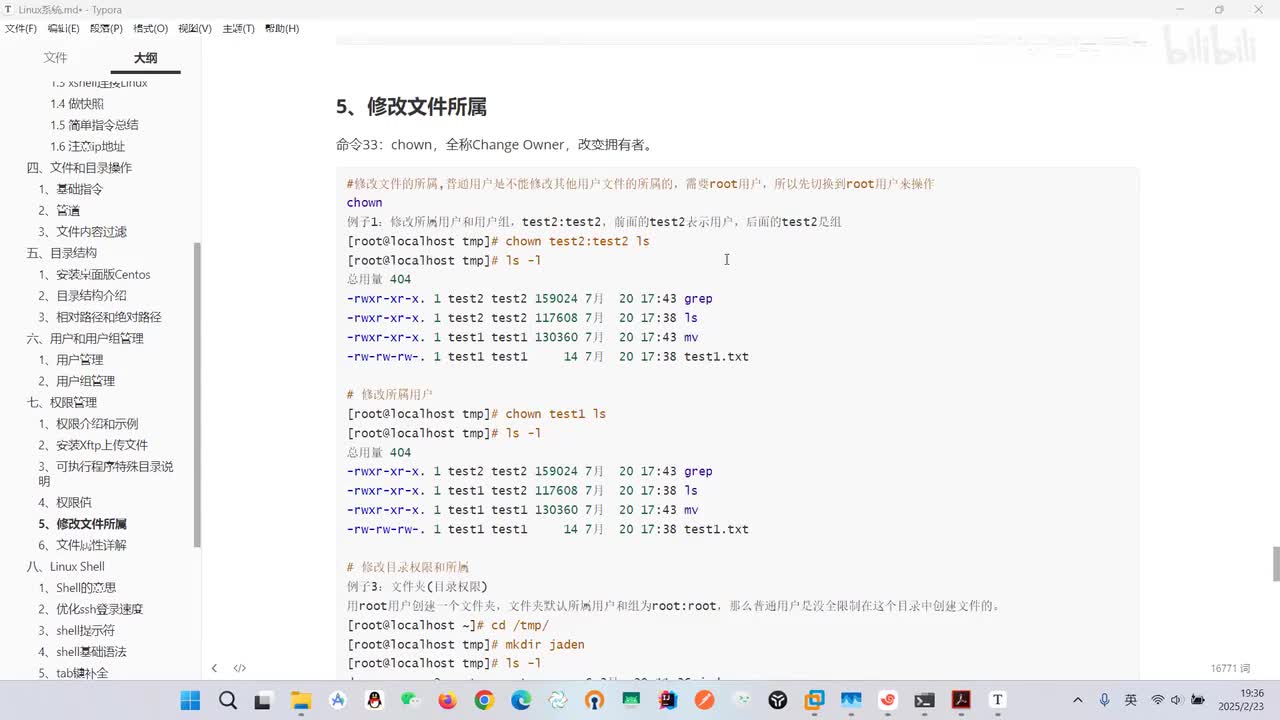Open the black terminal icon on taskbar

[x=924, y=700]
